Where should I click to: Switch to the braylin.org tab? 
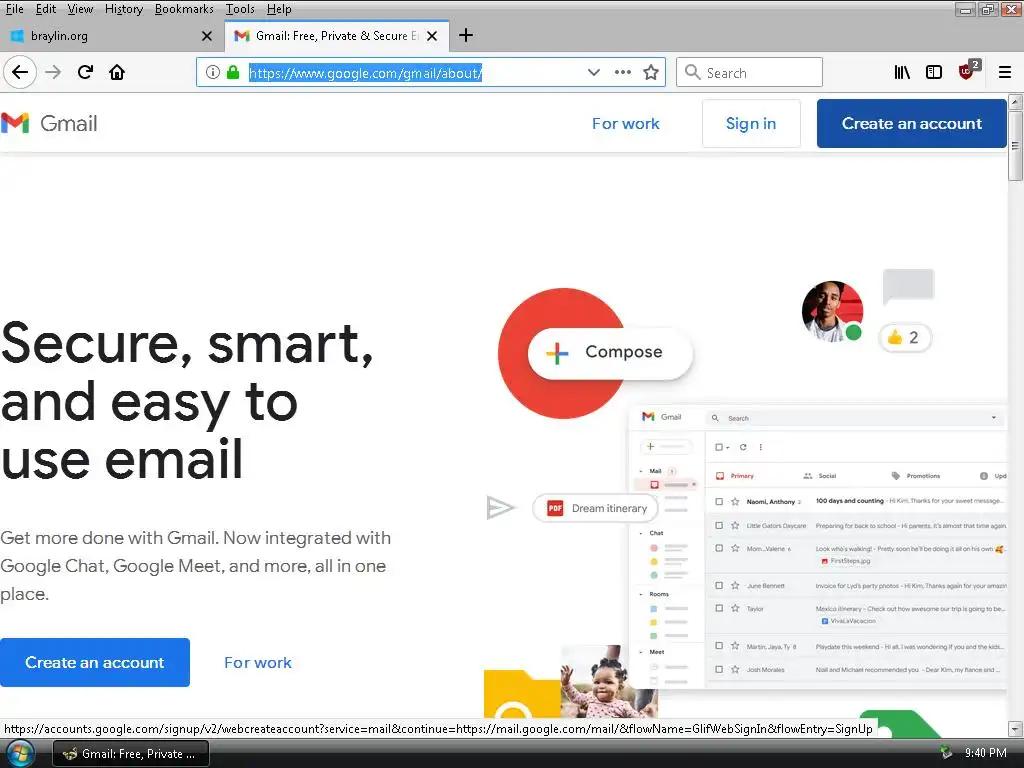(111, 36)
